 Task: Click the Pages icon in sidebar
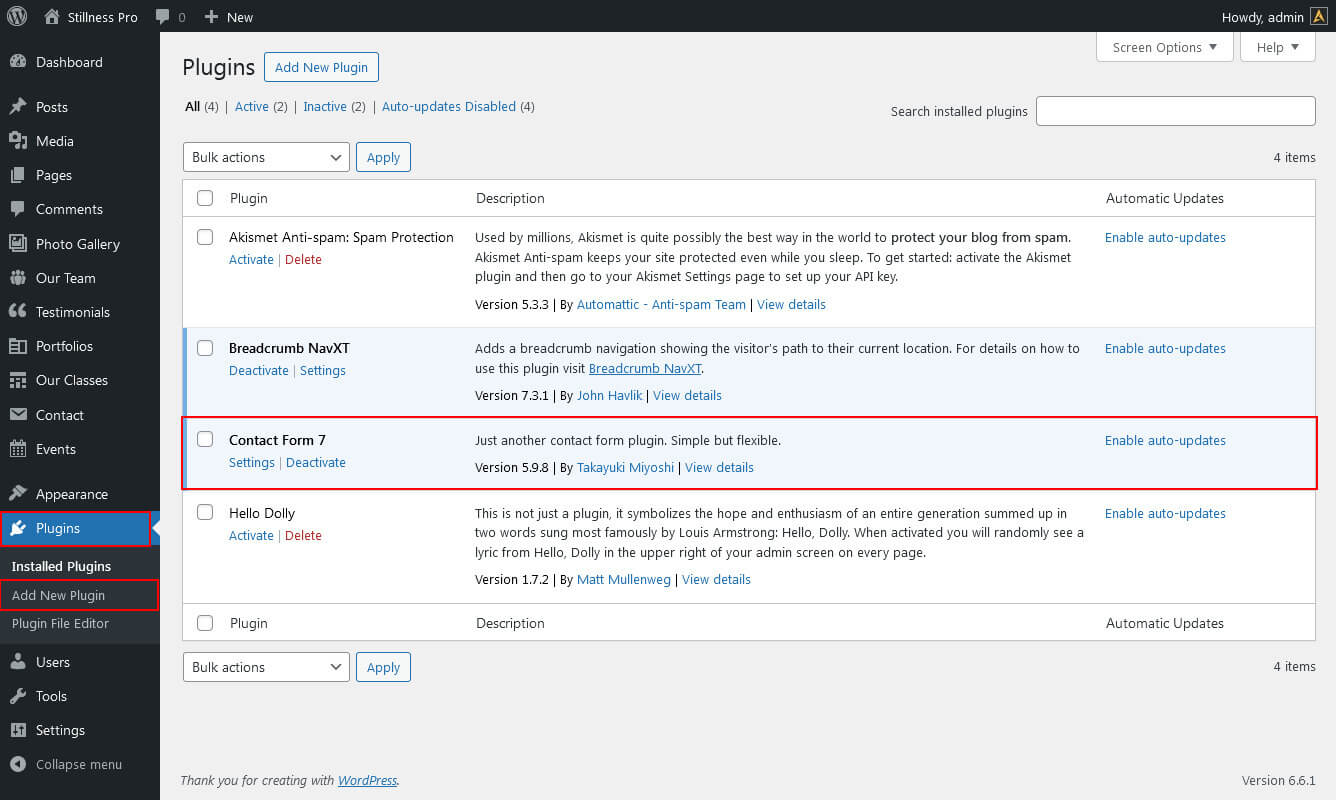click(18, 175)
